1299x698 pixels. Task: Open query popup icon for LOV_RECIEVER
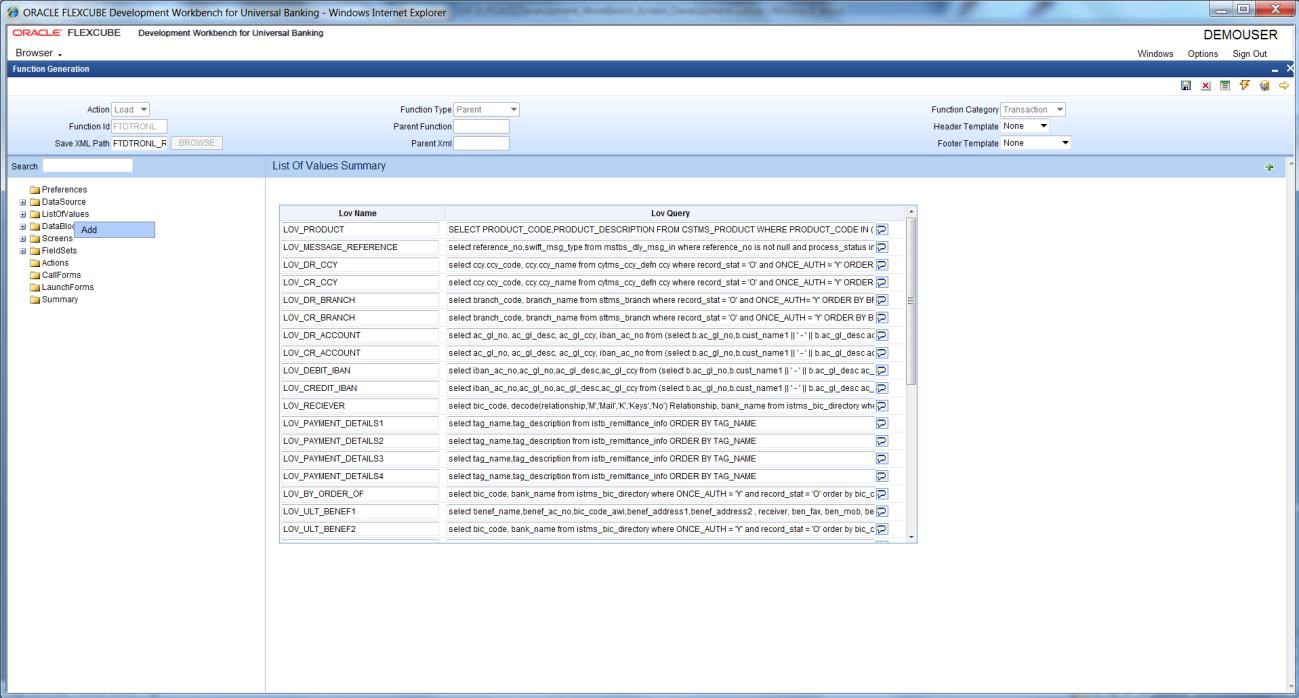(882, 405)
